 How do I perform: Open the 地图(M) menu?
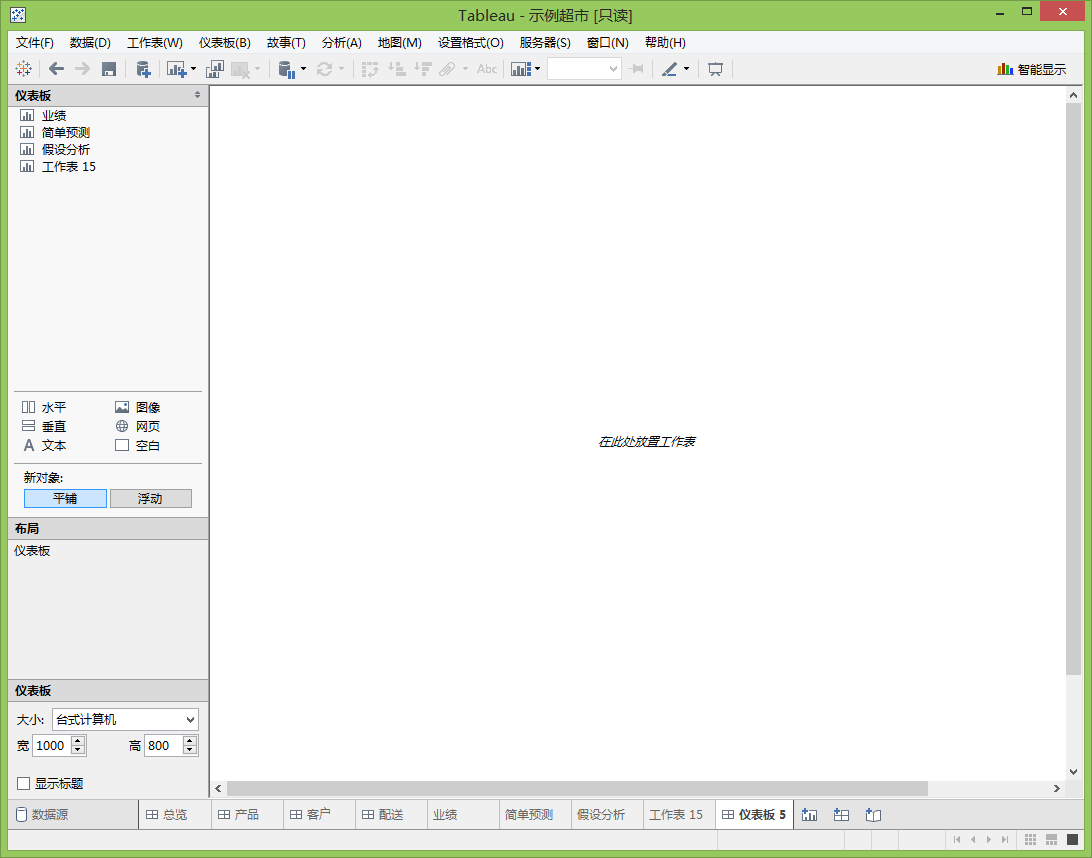pos(400,42)
